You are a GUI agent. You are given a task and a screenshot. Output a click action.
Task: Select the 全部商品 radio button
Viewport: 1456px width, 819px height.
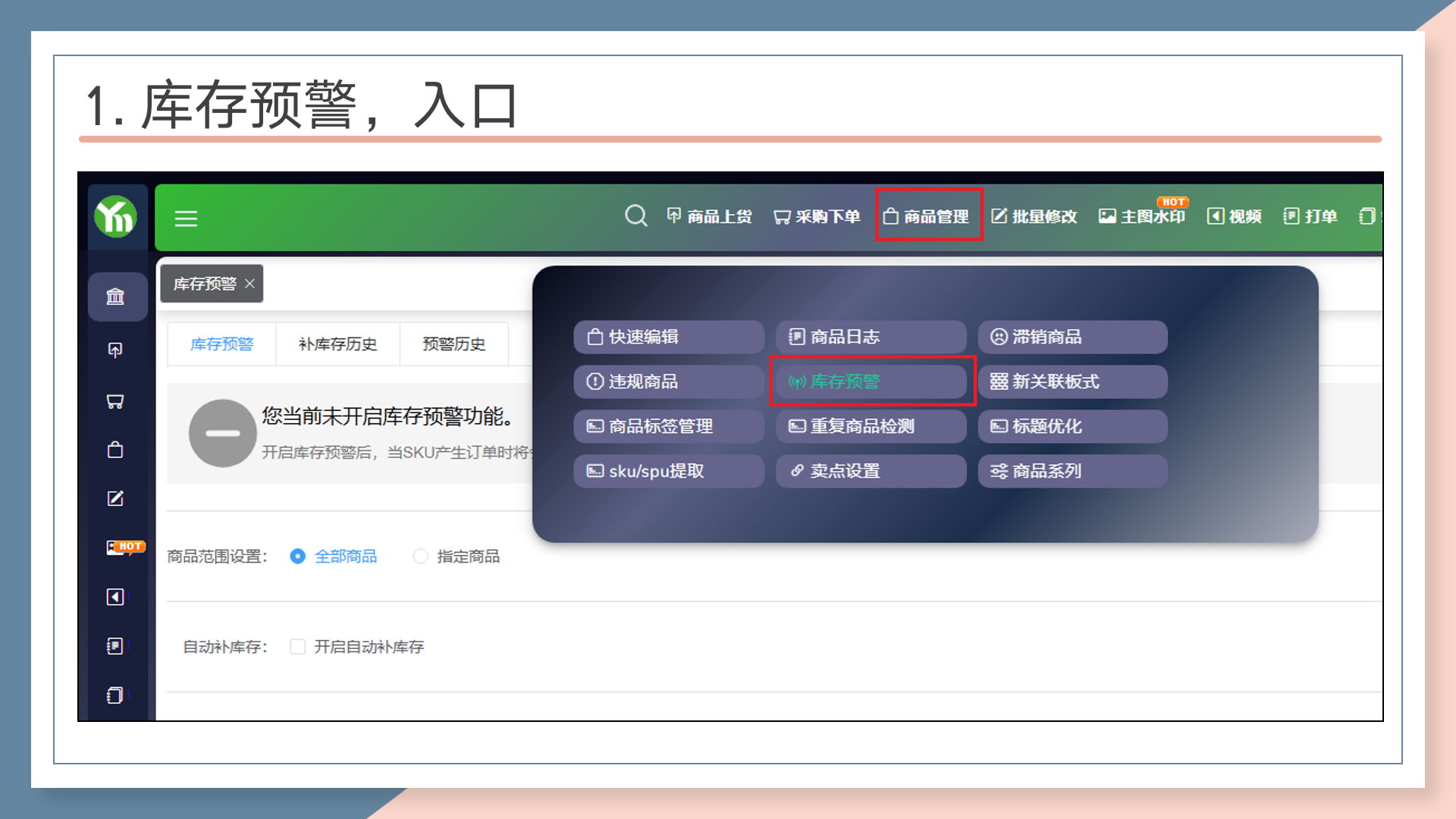tap(298, 557)
